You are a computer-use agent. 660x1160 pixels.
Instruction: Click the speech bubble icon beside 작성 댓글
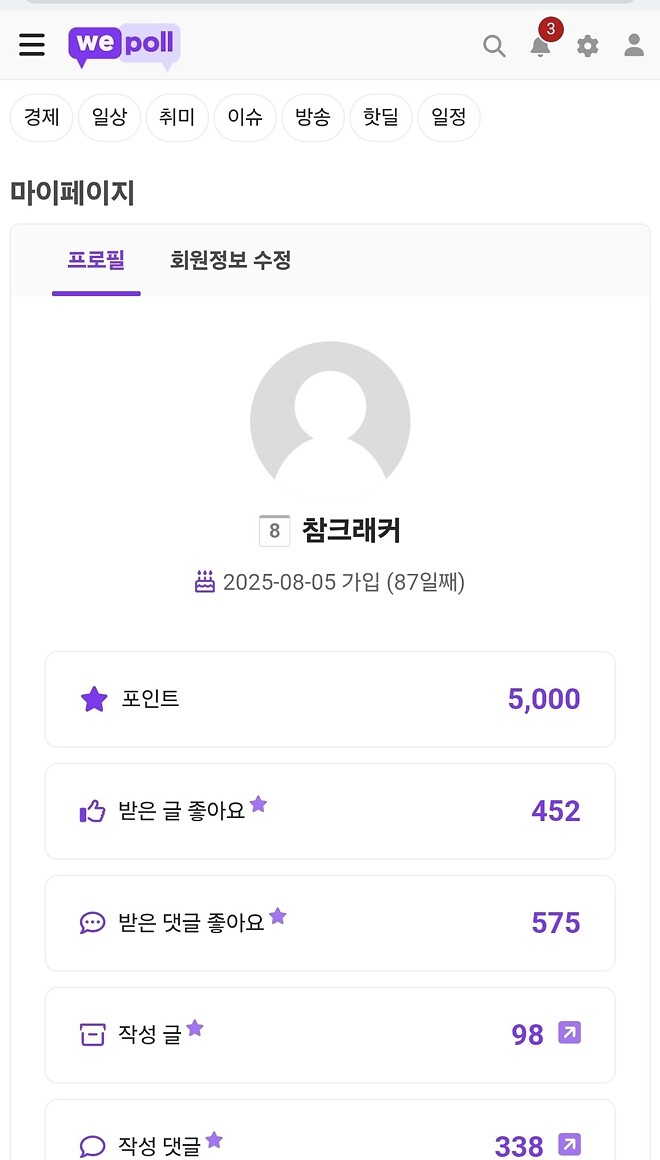click(x=92, y=1147)
